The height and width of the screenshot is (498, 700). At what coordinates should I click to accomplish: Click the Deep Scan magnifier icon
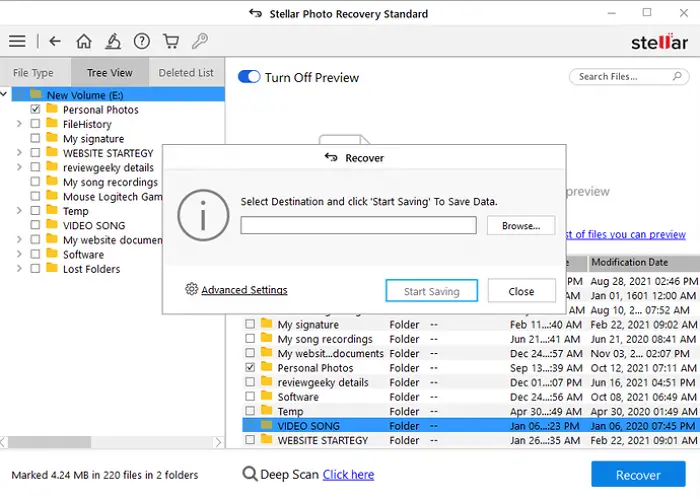[250, 474]
